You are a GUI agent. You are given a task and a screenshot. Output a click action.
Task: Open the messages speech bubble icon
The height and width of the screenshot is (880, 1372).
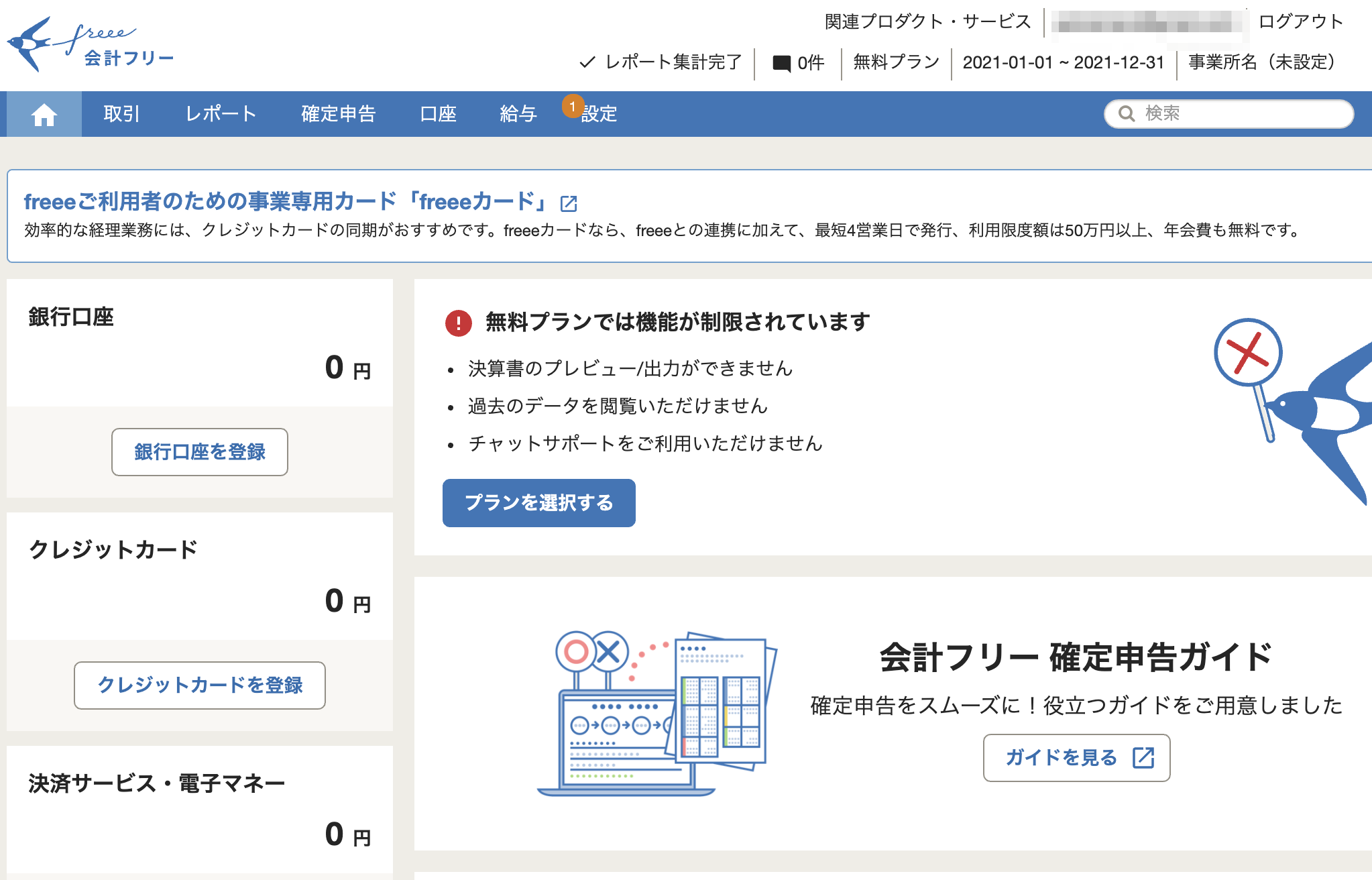point(781,63)
